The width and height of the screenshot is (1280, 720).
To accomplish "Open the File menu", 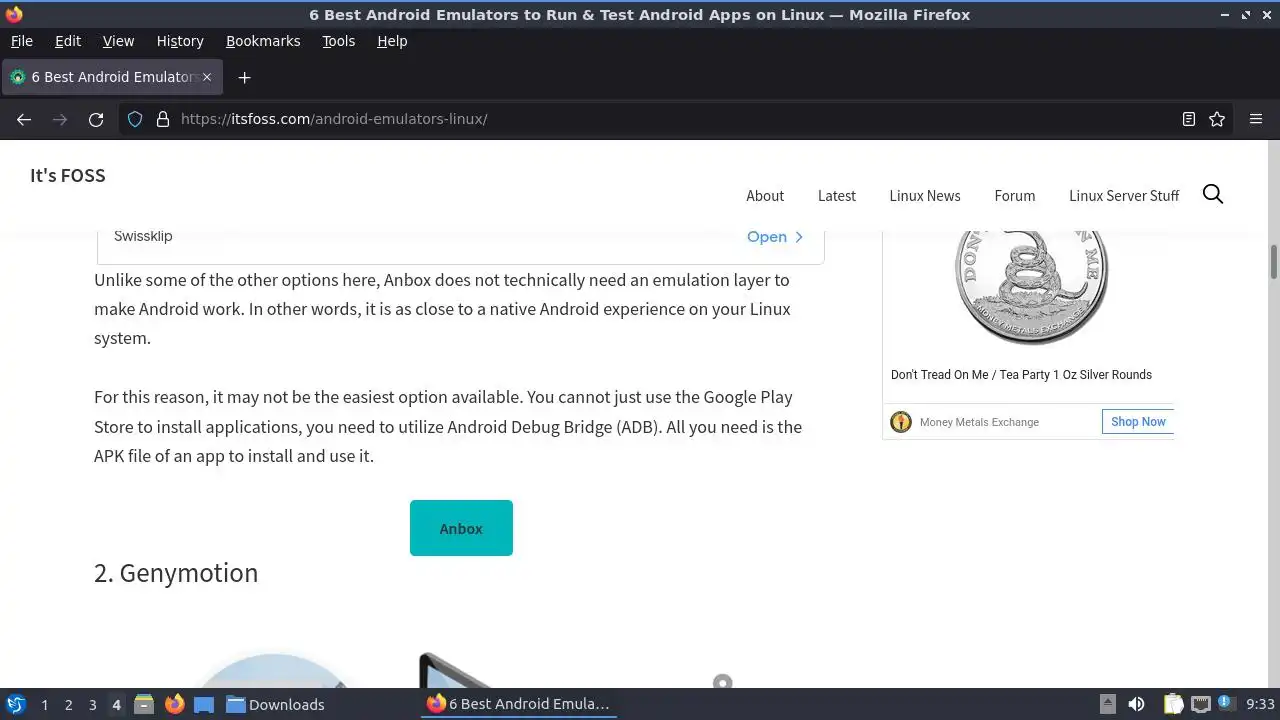I will click(21, 41).
